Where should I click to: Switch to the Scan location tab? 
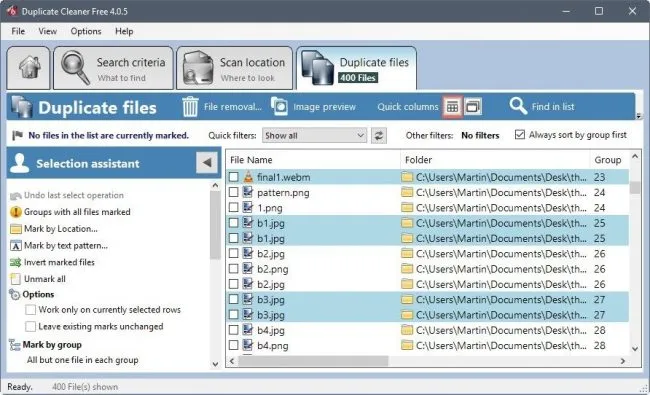pos(235,68)
